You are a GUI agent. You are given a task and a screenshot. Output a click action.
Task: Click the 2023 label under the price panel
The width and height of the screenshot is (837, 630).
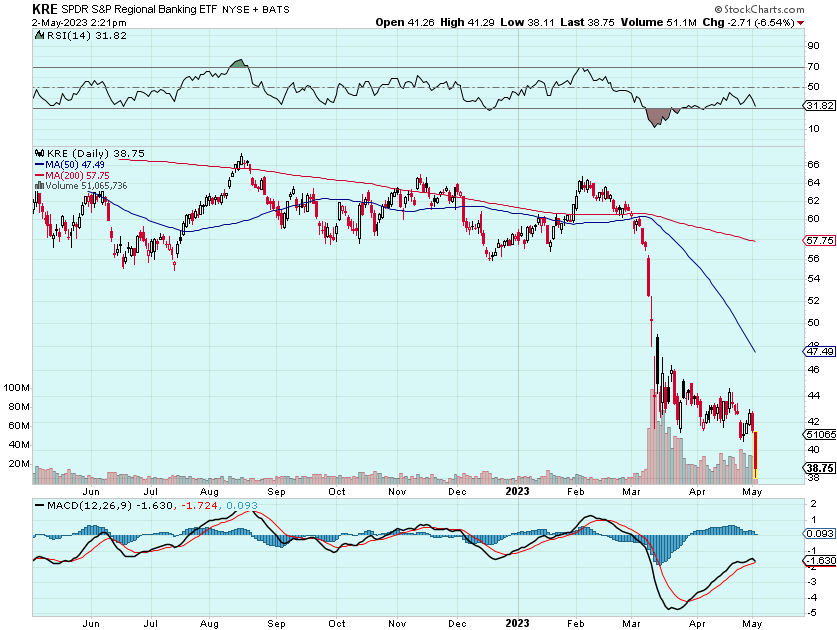[517, 491]
